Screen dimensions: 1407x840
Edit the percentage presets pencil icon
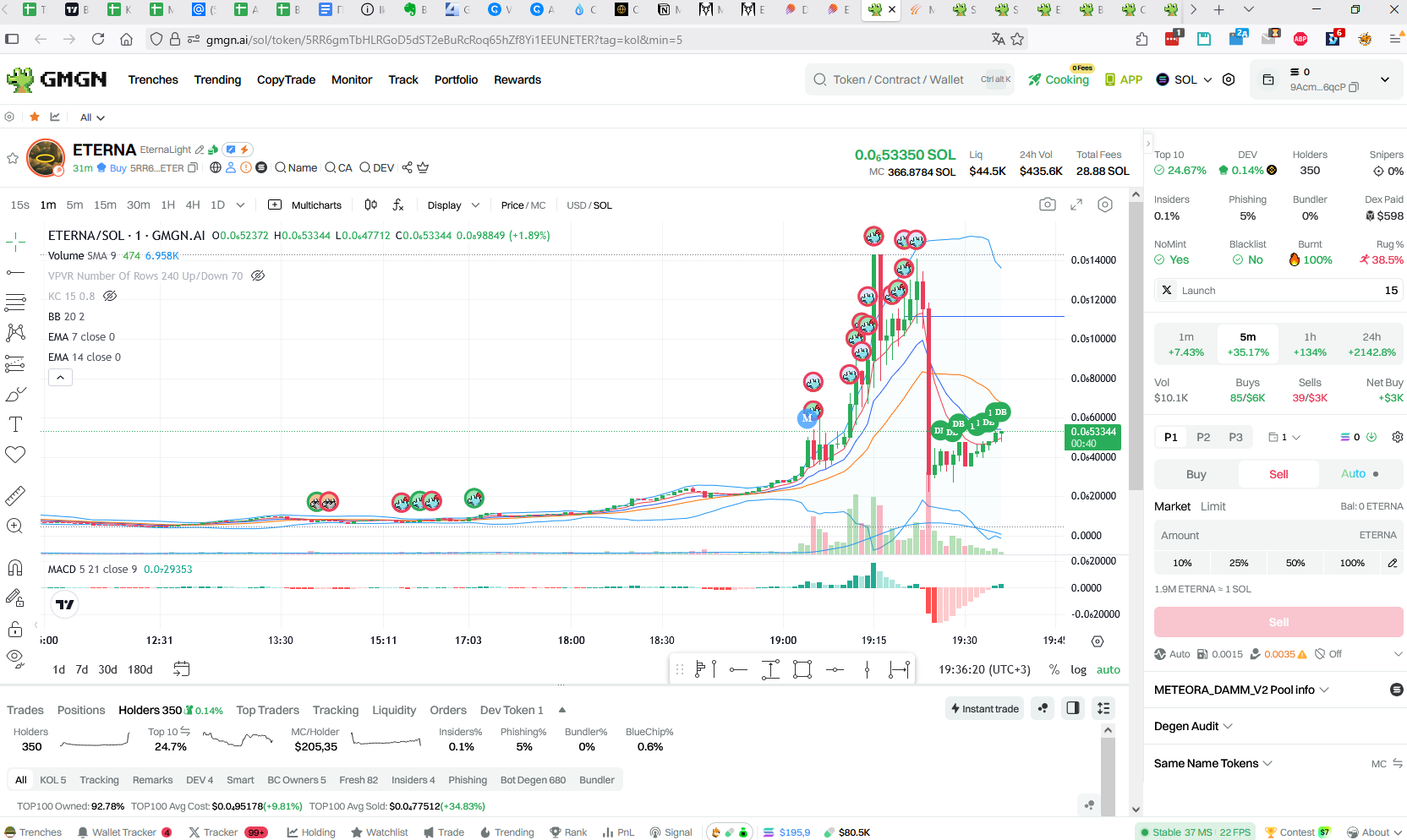[x=1393, y=563]
